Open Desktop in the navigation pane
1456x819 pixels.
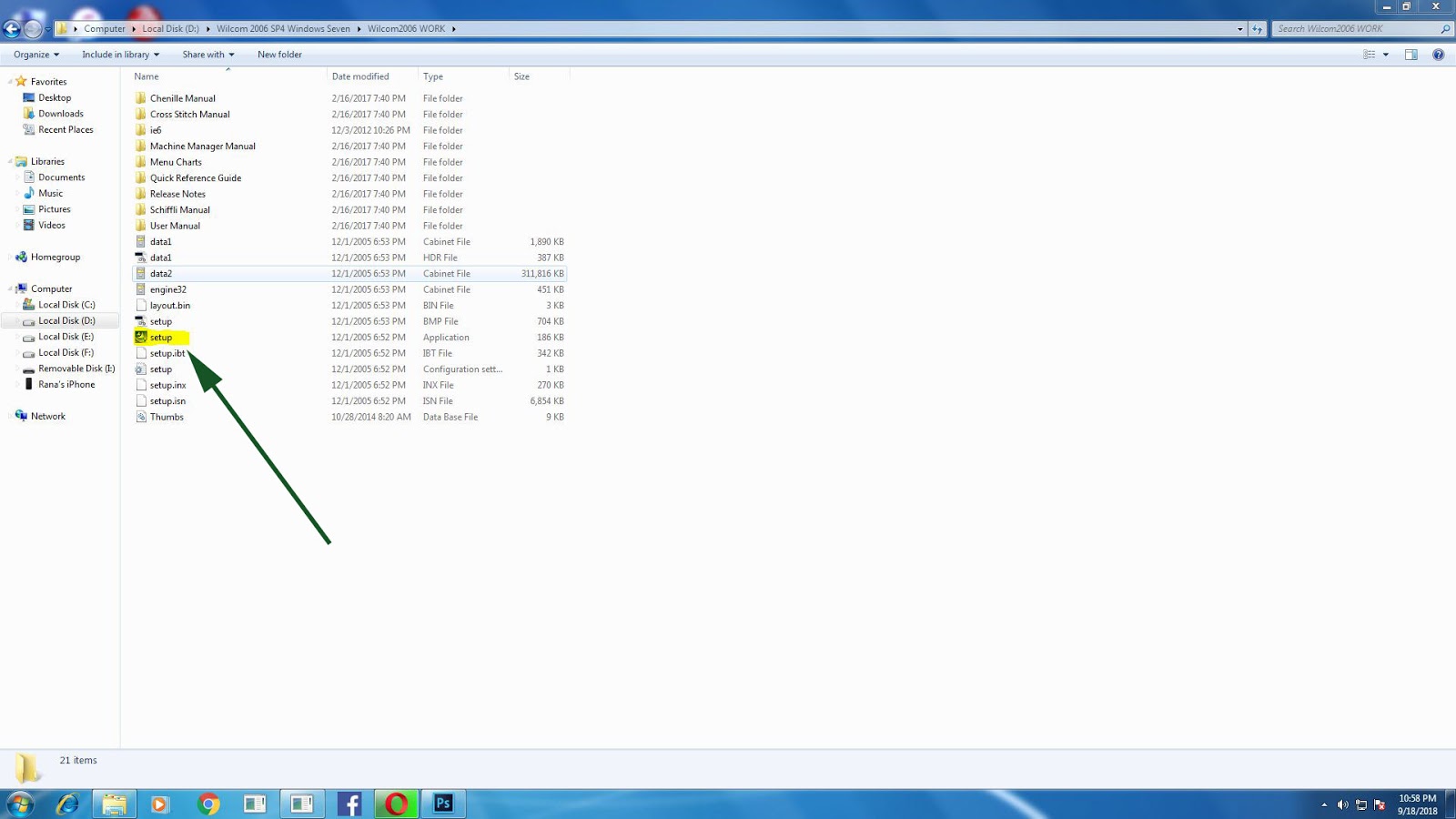point(55,98)
